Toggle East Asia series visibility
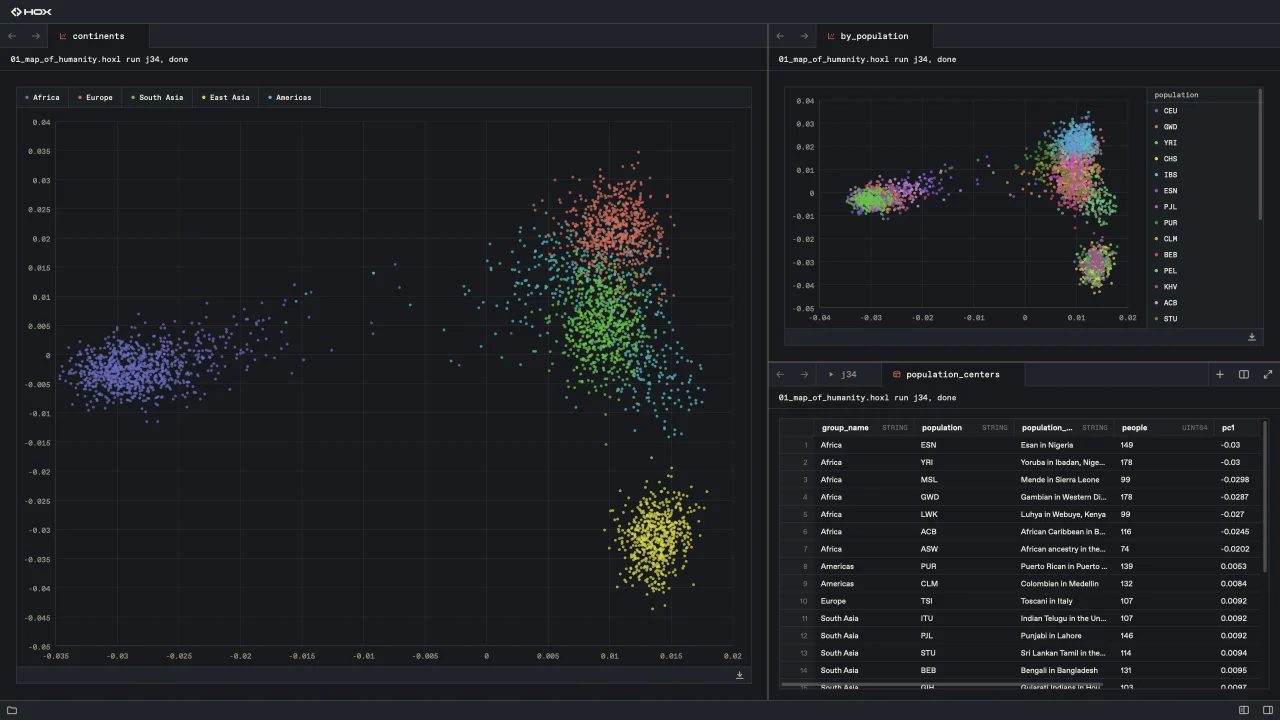The height and width of the screenshot is (720, 1280). tap(225, 98)
